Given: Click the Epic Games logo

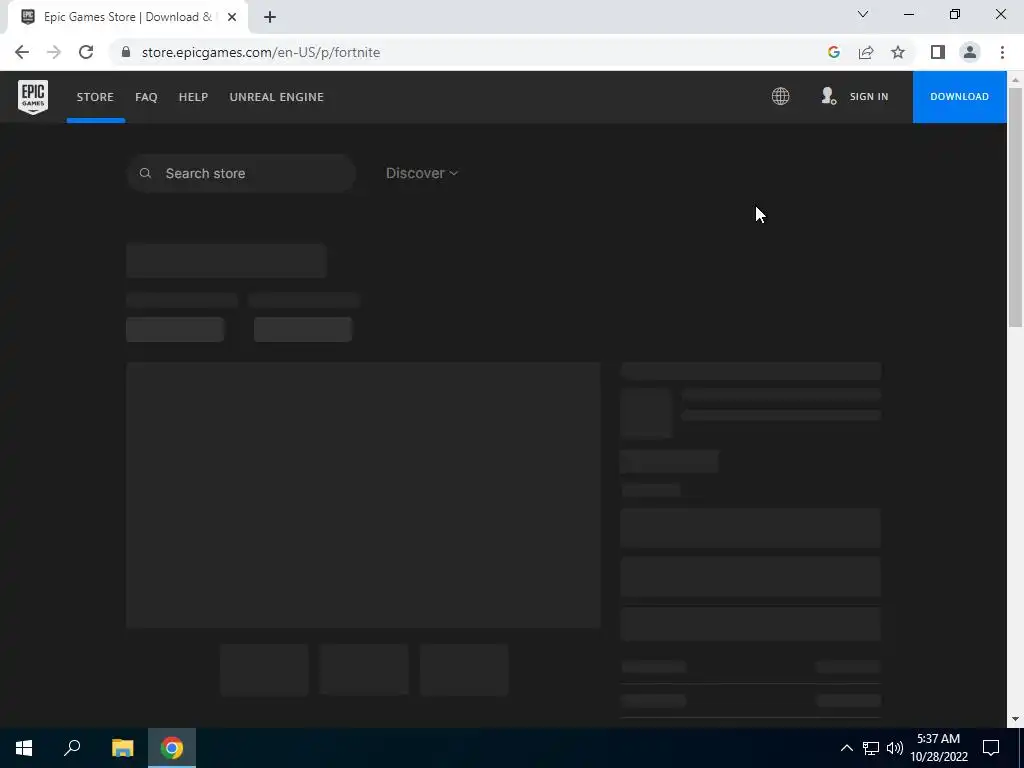Looking at the screenshot, I should [x=33, y=97].
